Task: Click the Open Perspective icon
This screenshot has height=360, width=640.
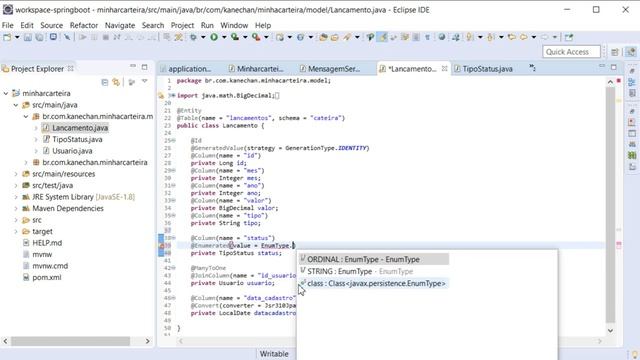Action: pyautogui.click(x=615, y=52)
